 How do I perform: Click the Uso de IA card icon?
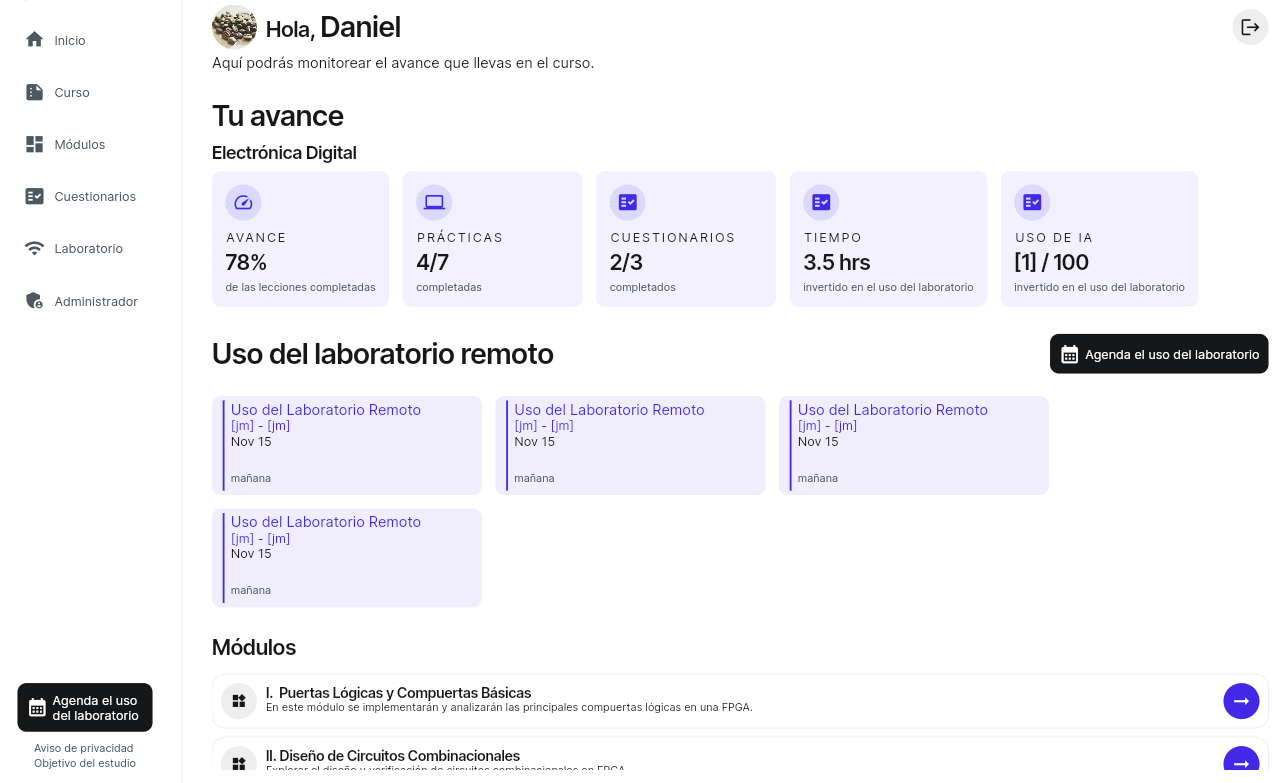[1032, 202]
